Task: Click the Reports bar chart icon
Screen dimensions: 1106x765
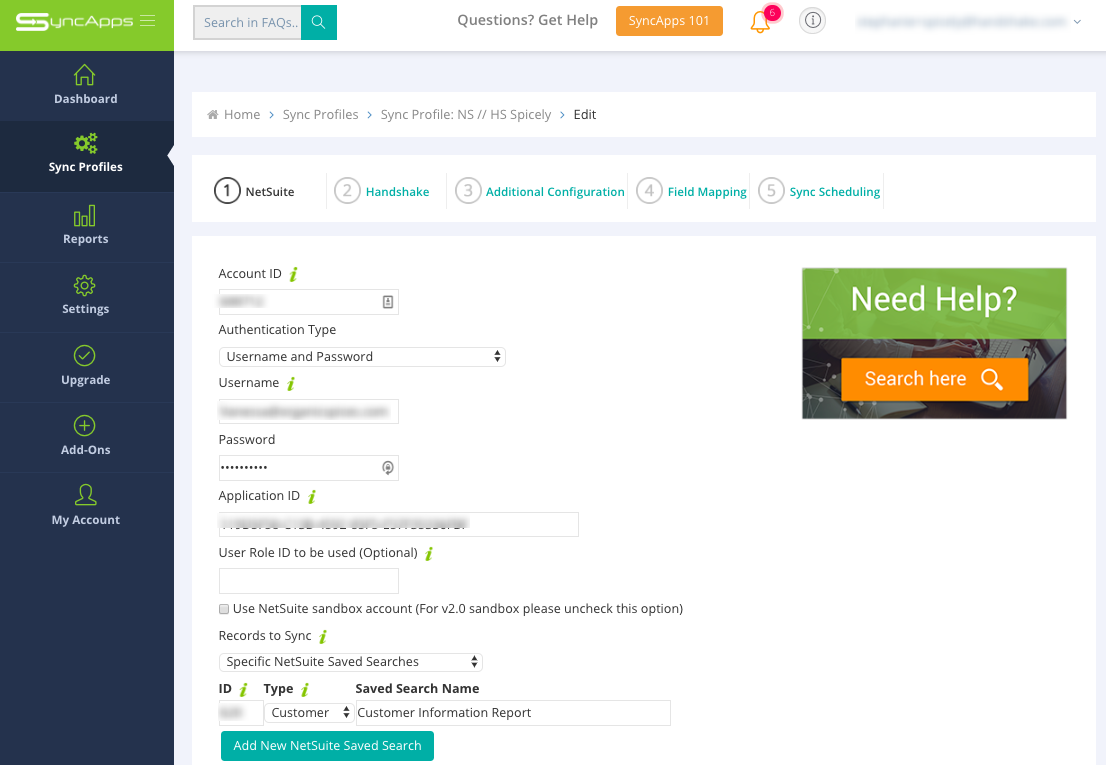Action: pyautogui.click(x=85, y=216)
